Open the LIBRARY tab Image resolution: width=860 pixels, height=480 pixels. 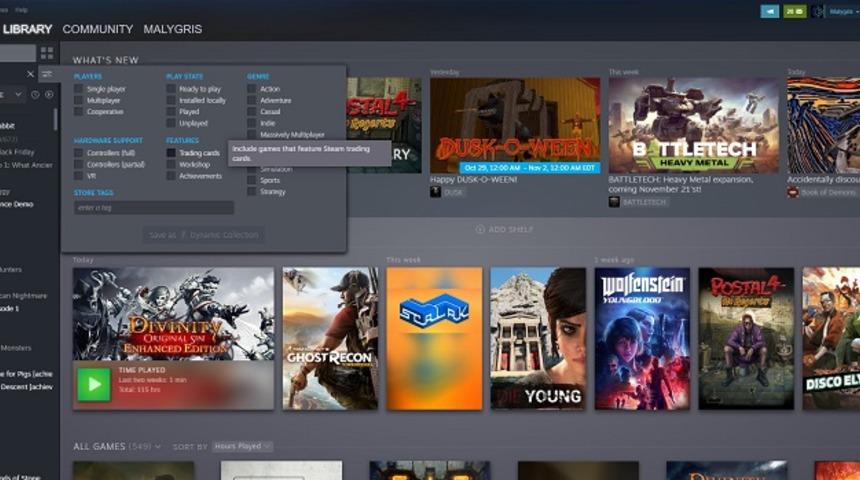pyautogui.click(x=27, y=29)
